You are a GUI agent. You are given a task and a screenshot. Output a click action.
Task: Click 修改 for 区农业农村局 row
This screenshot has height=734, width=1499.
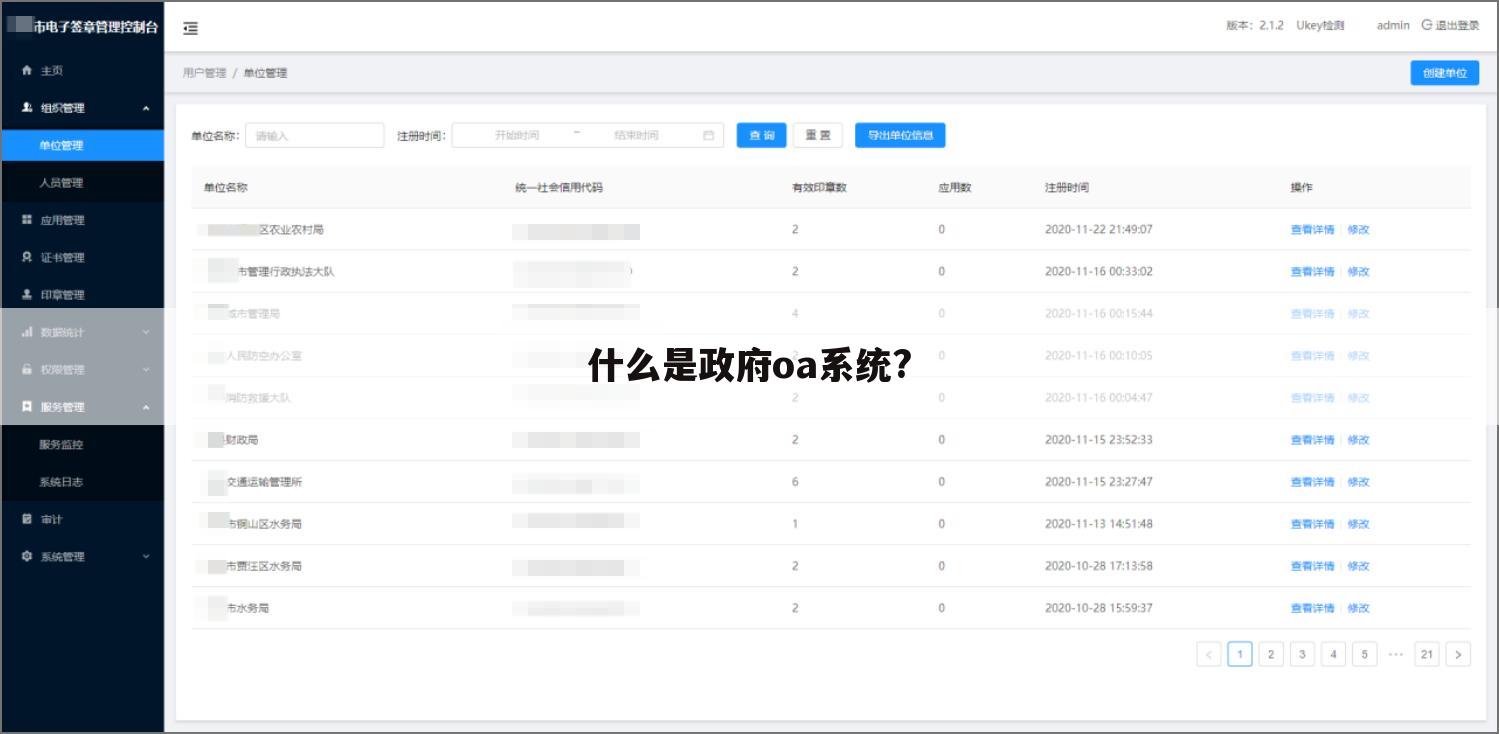coord(1358,230)
